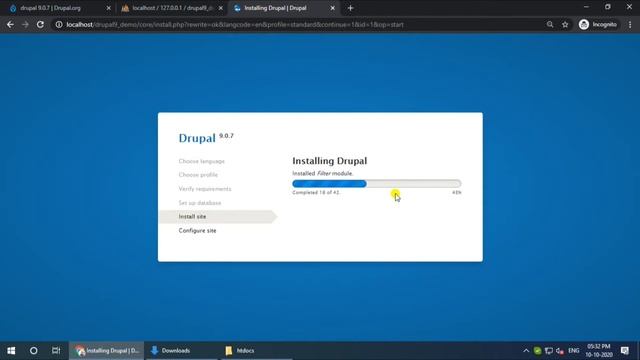The height and width of the screenshot is (360, 640).
Task: Switch to the localhost phpMyAdmin tab
Action: (172, 8)
